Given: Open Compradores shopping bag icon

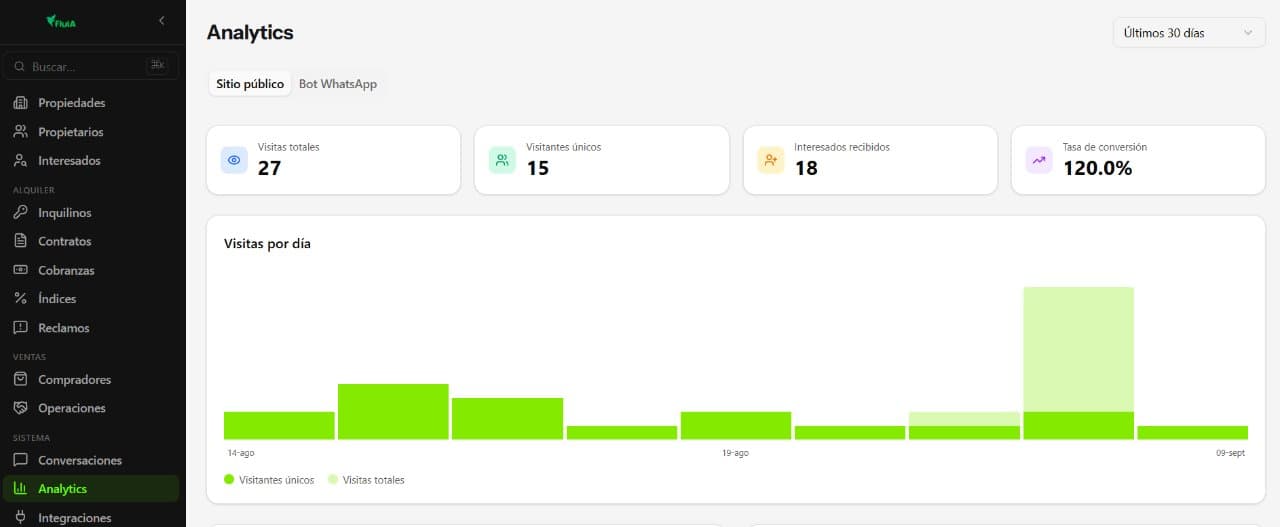Looking at the screenshot, I should [x=20, y=380].
